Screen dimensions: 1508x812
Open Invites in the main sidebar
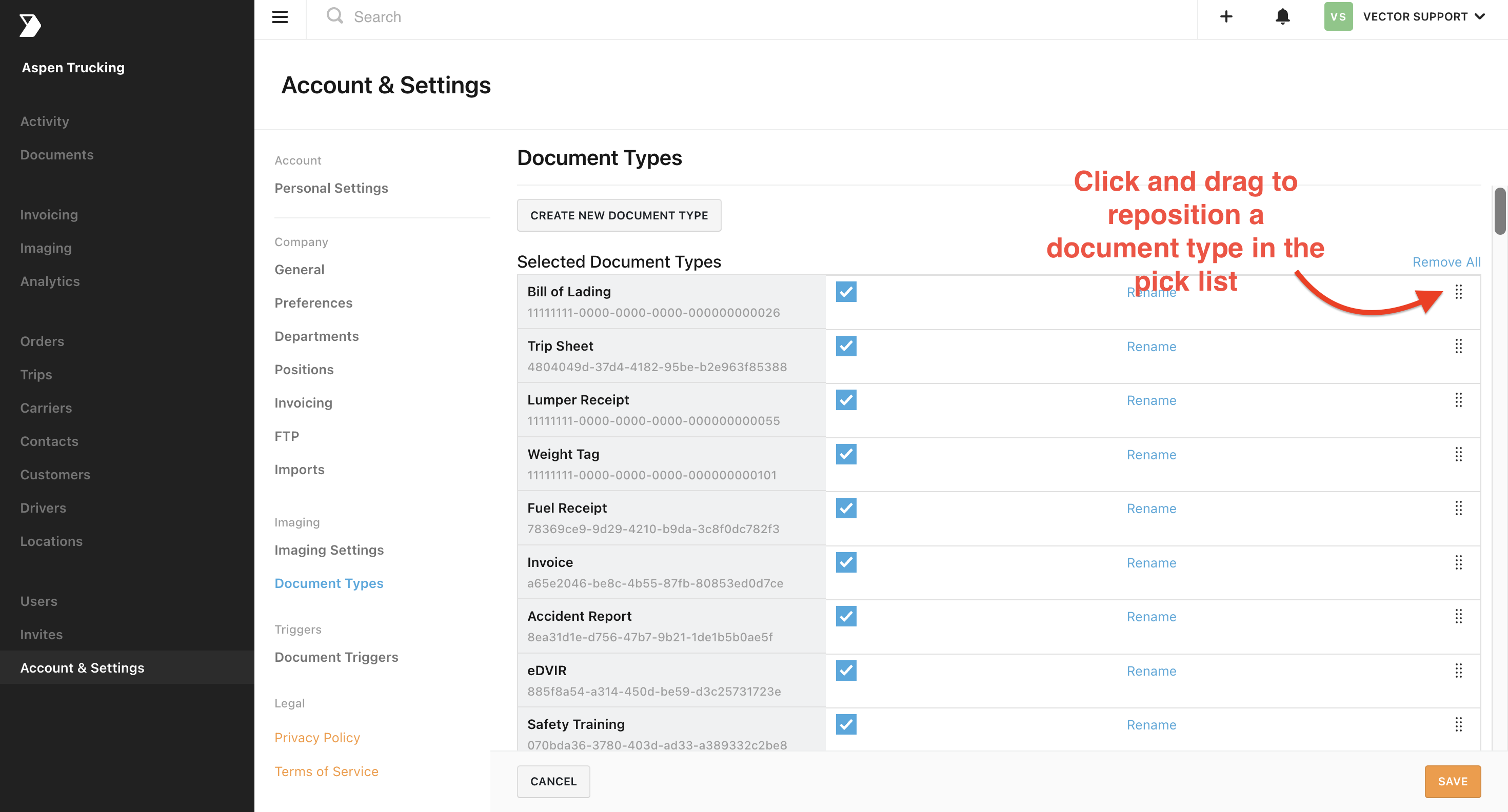click(x=42, y=634)
